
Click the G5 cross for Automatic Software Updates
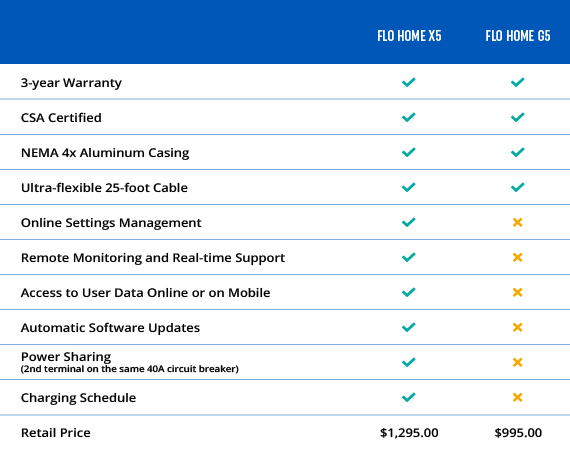(517, 327)
